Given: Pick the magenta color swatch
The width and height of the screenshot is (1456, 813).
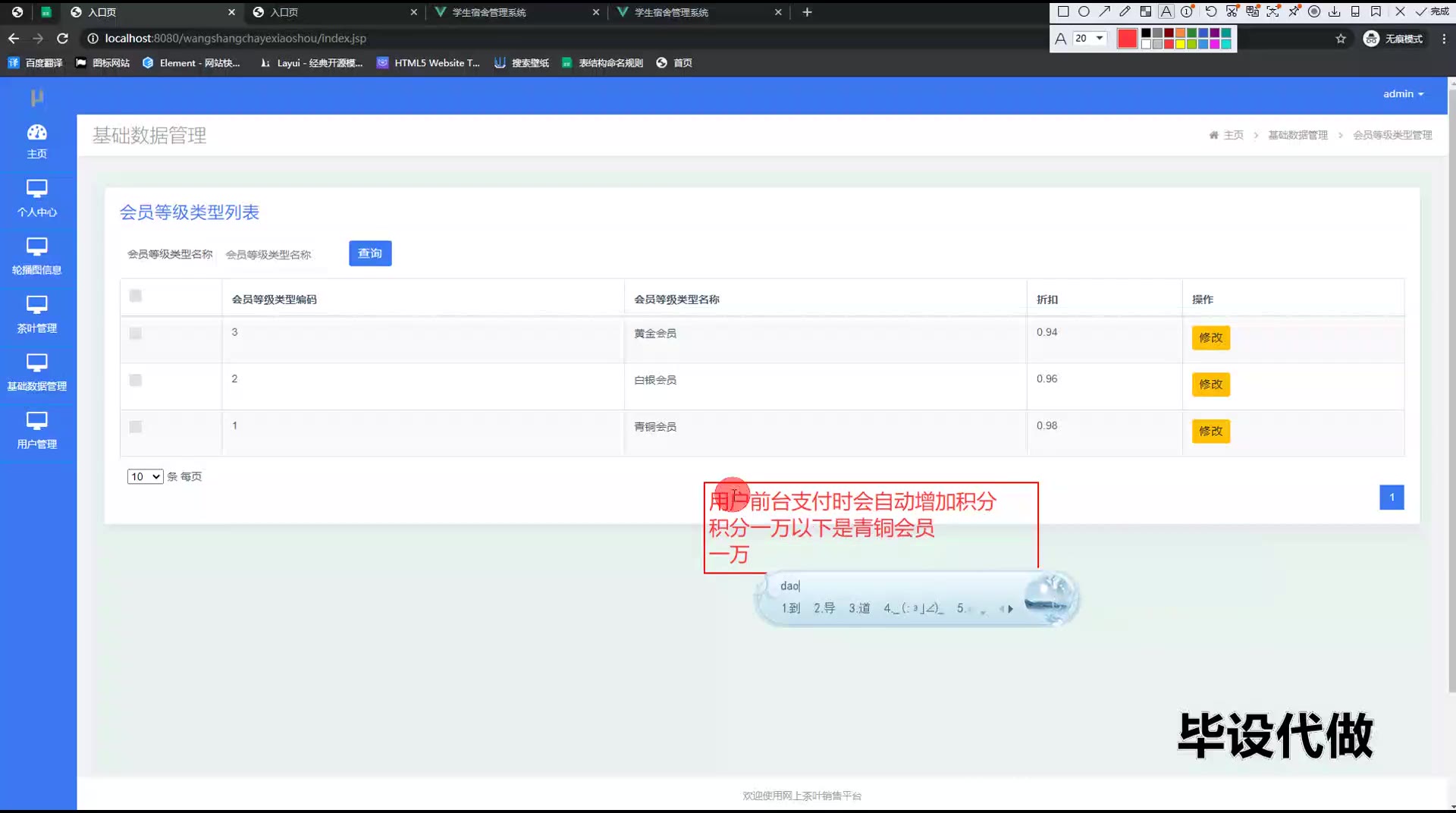Looking at the screenshot, I should point(1214,44).
